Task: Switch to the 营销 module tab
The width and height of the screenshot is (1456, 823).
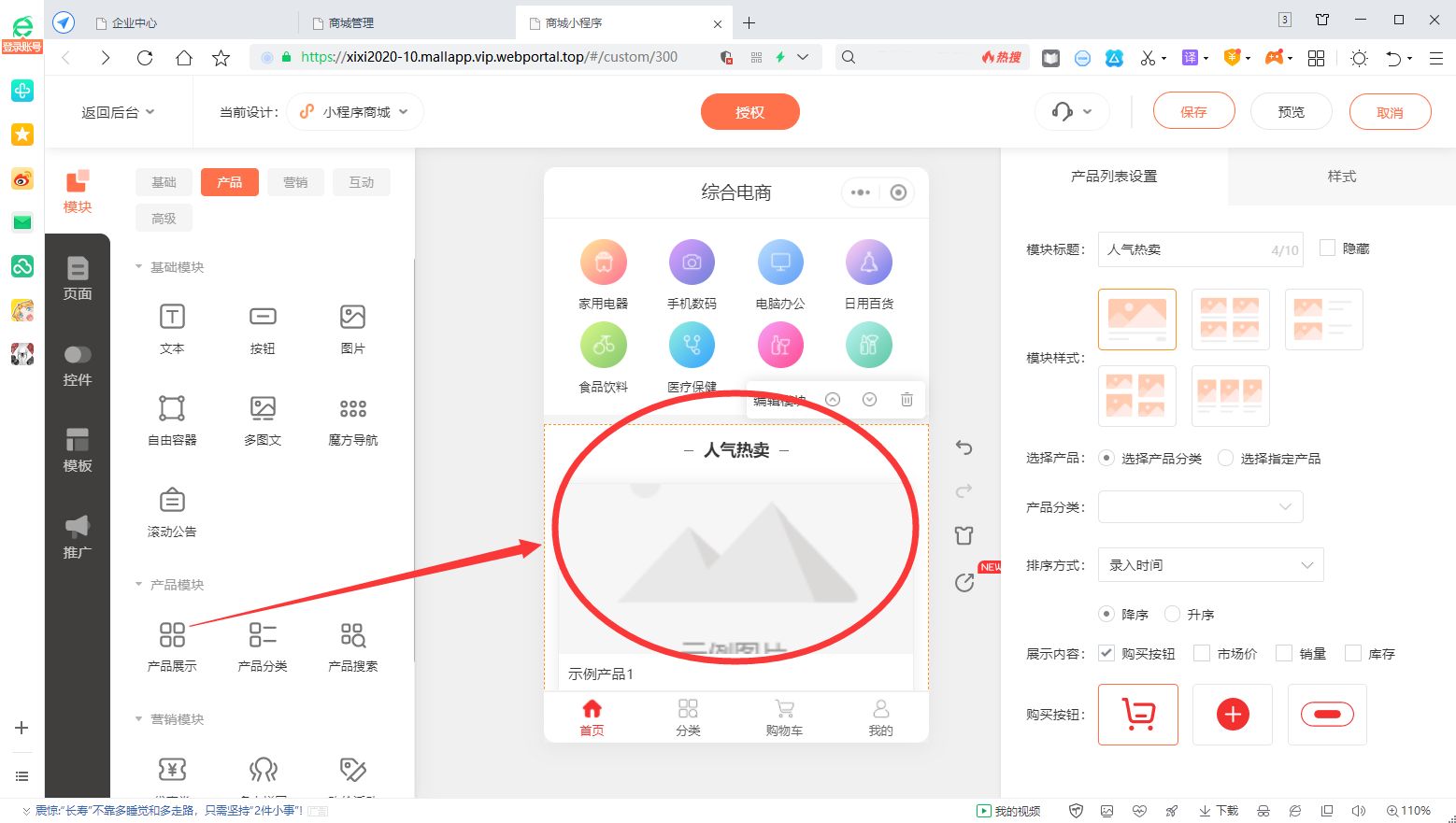Action: [x=295, y=181]
